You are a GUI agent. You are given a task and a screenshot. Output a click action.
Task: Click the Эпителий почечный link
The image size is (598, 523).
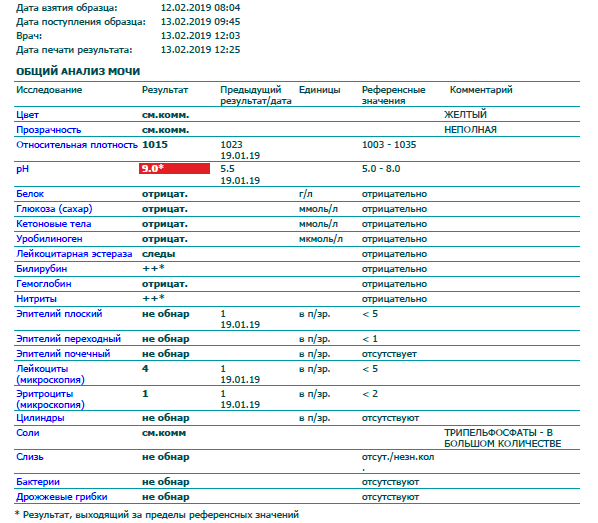click(x=63, y=354)
